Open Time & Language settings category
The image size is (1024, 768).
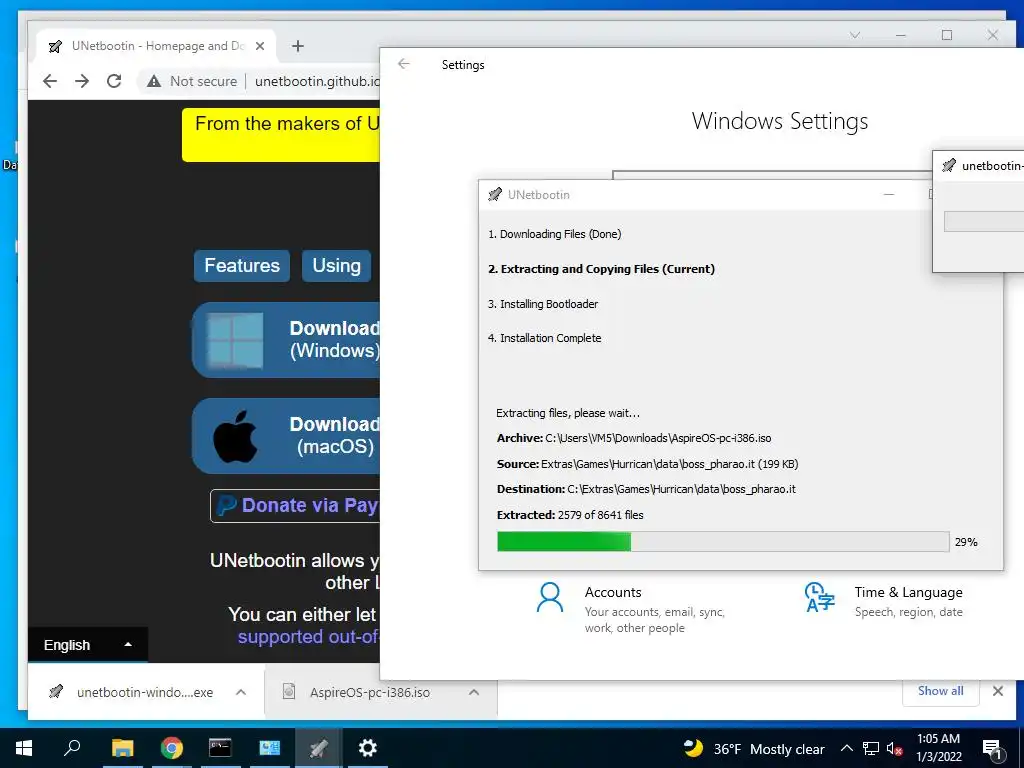click(x=884, y=601)
